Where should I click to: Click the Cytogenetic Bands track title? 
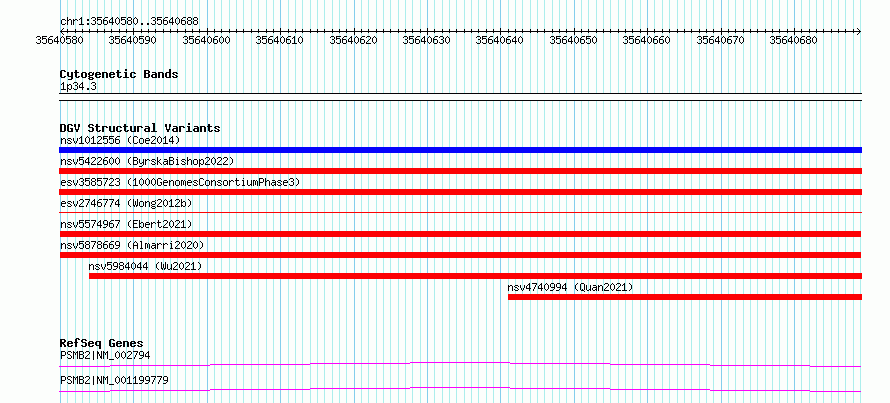[119, 74]
